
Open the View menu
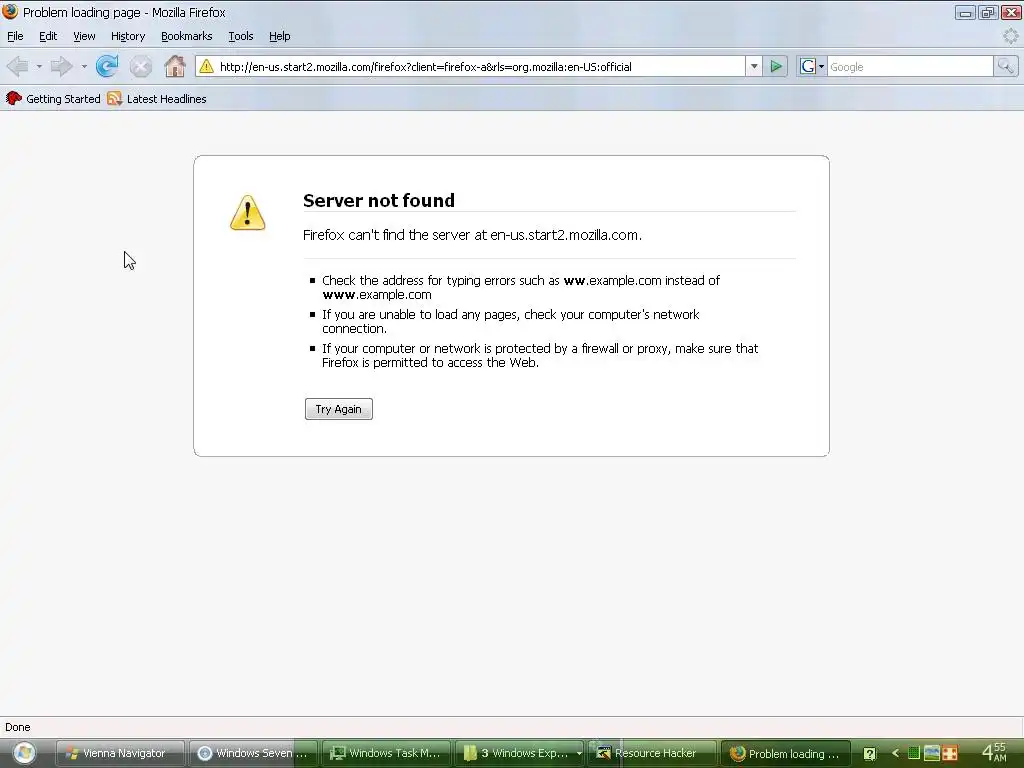pyautogui.click(x=84, y=36)
